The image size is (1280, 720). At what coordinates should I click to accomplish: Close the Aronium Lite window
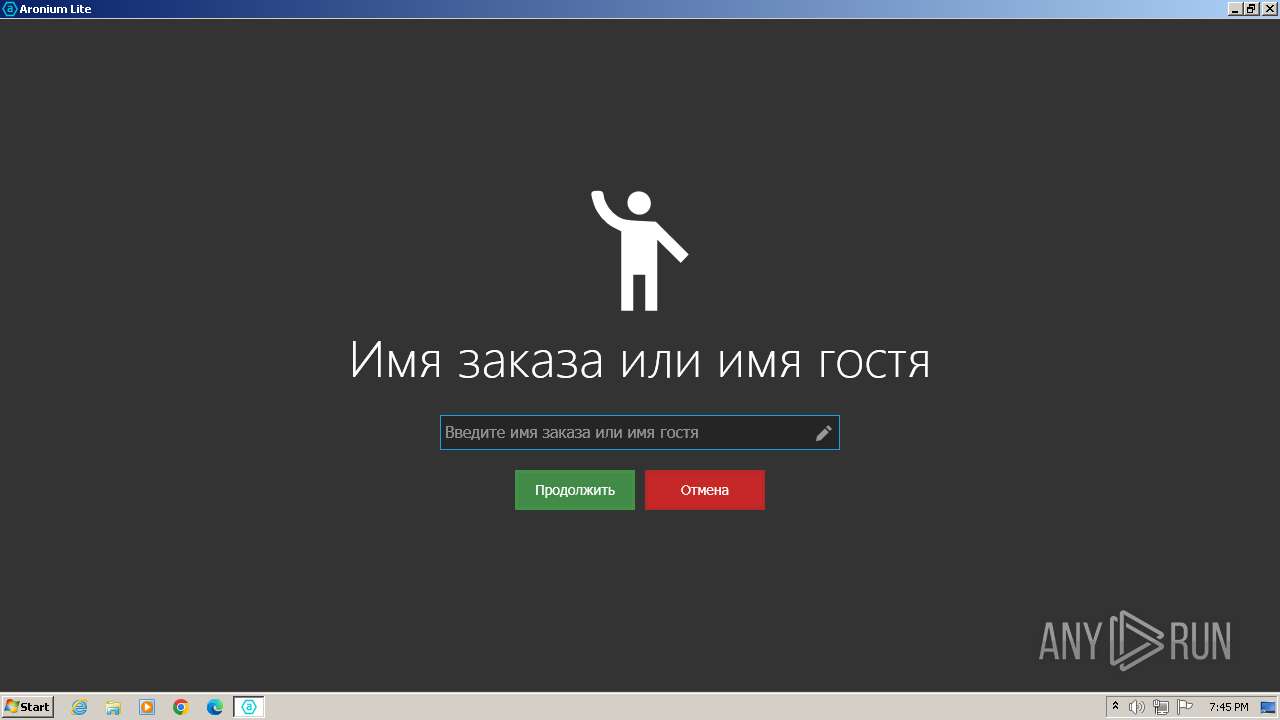[x=1268, y=9]
